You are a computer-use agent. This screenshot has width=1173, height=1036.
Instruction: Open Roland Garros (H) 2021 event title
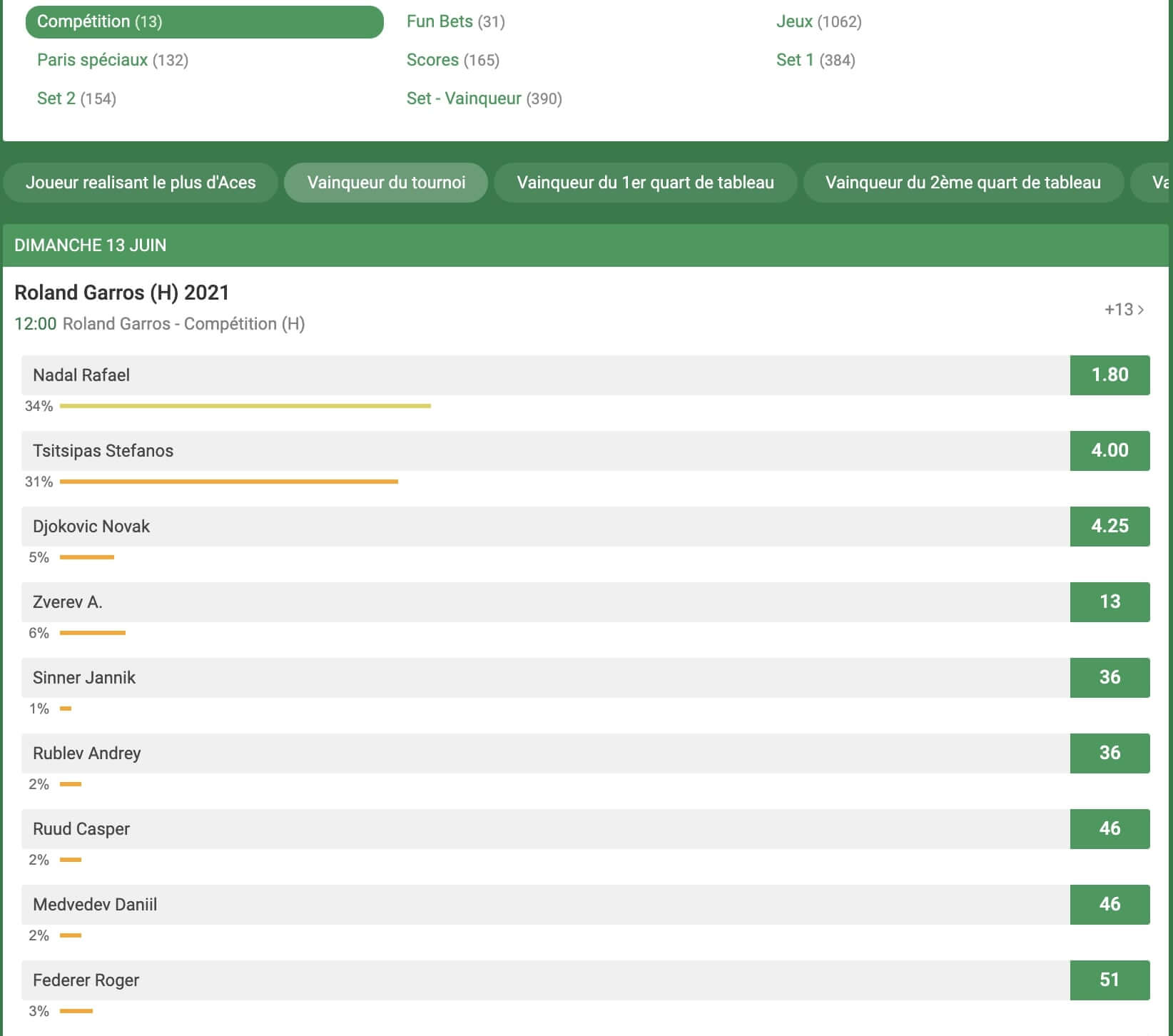(122, 293)
